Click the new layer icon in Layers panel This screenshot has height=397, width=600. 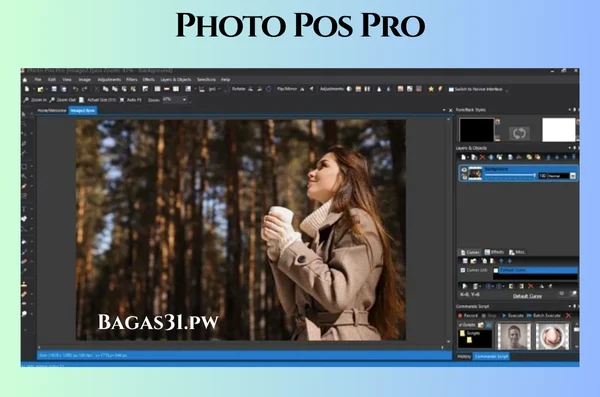coord(464,157)
